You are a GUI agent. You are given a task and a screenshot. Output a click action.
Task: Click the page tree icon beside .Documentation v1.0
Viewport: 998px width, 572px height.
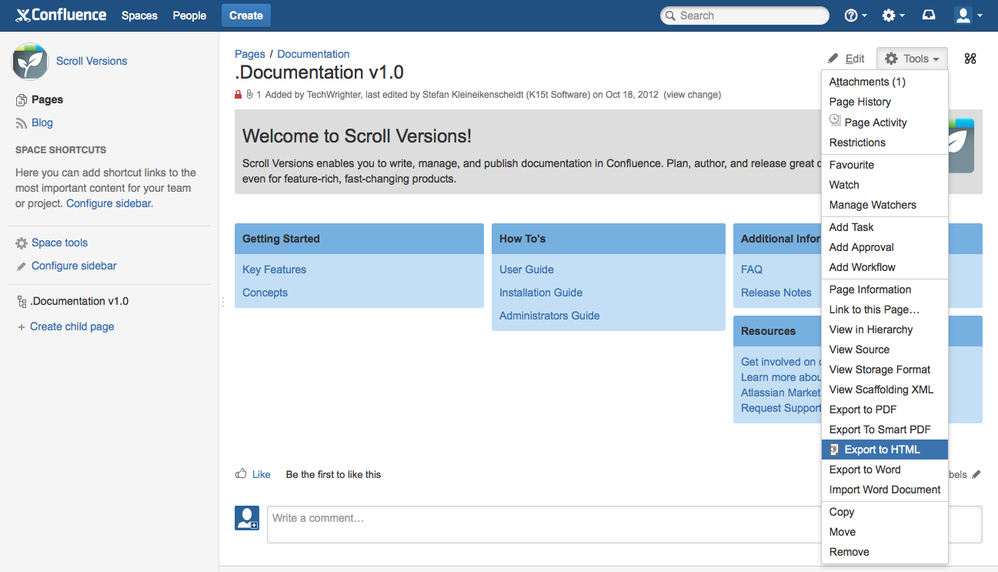point(22,302)
